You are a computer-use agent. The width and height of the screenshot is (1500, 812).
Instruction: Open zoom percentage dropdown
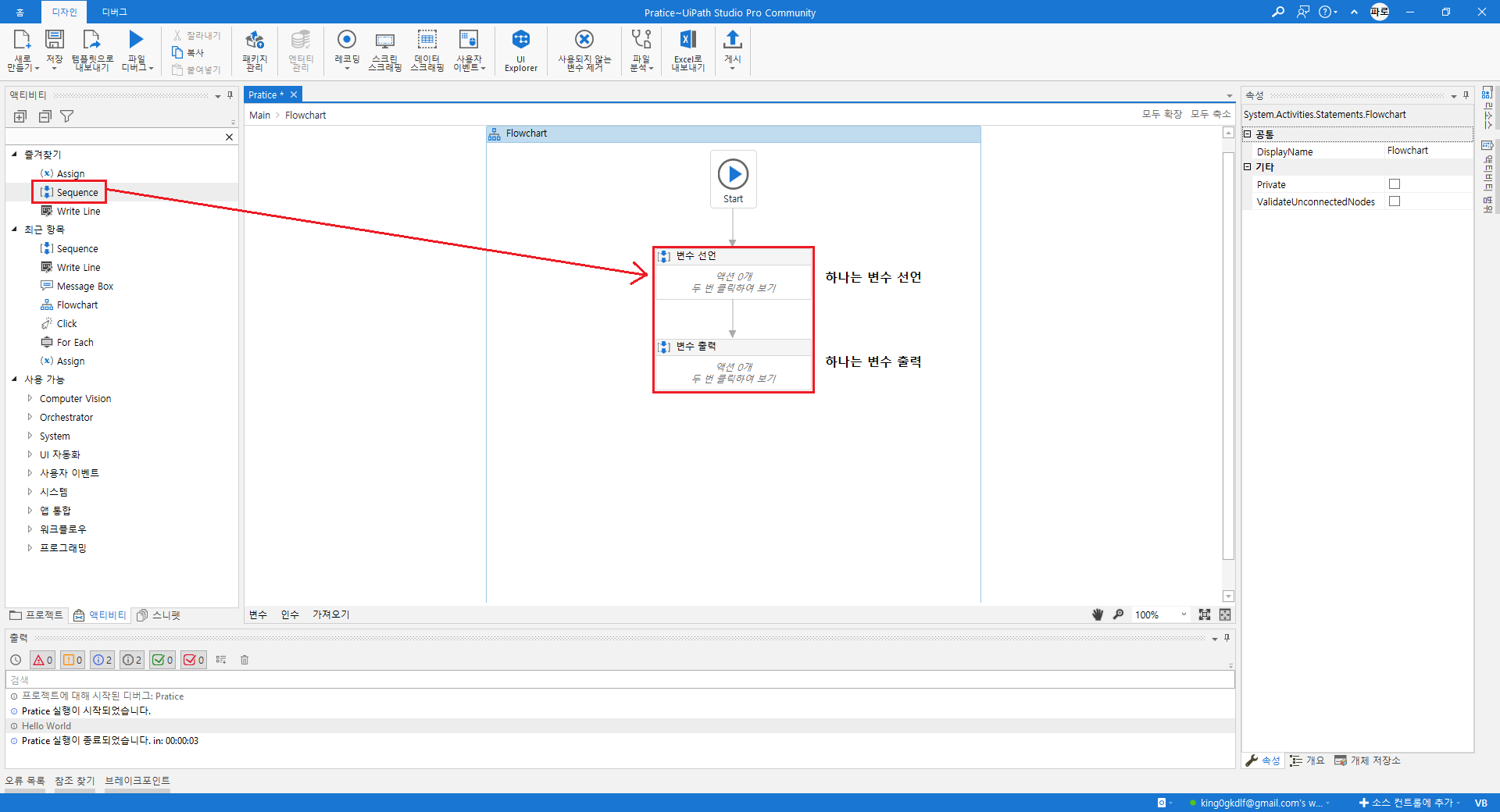click(1184, 614)
